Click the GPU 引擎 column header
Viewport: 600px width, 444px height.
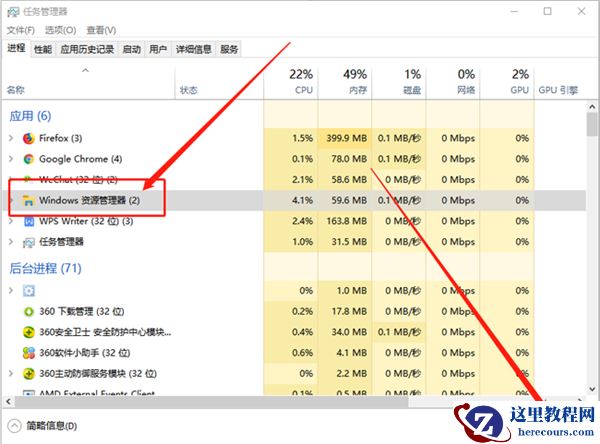(x=558, y=90)
